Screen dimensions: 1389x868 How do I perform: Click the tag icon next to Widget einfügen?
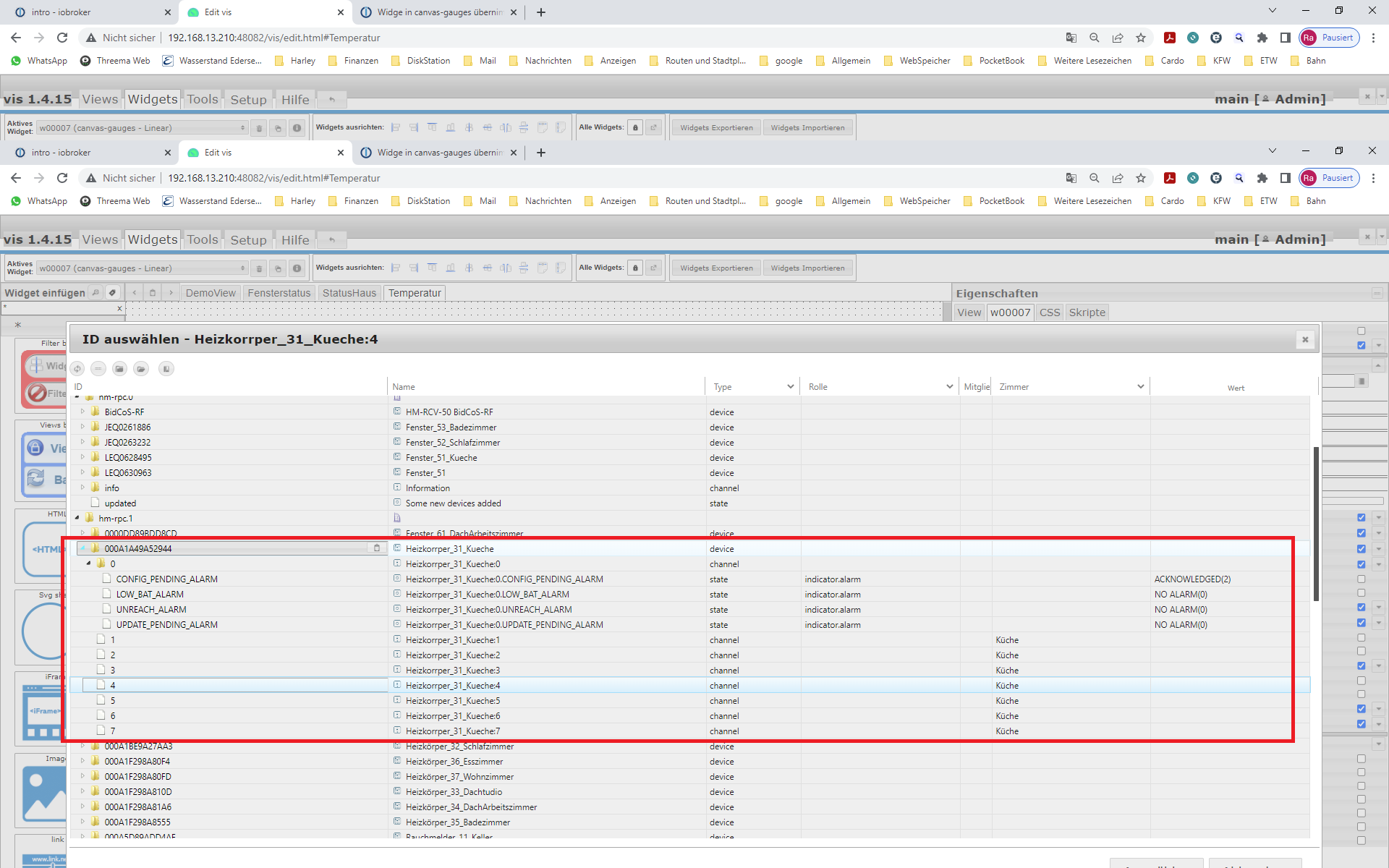tap(112, 293)
